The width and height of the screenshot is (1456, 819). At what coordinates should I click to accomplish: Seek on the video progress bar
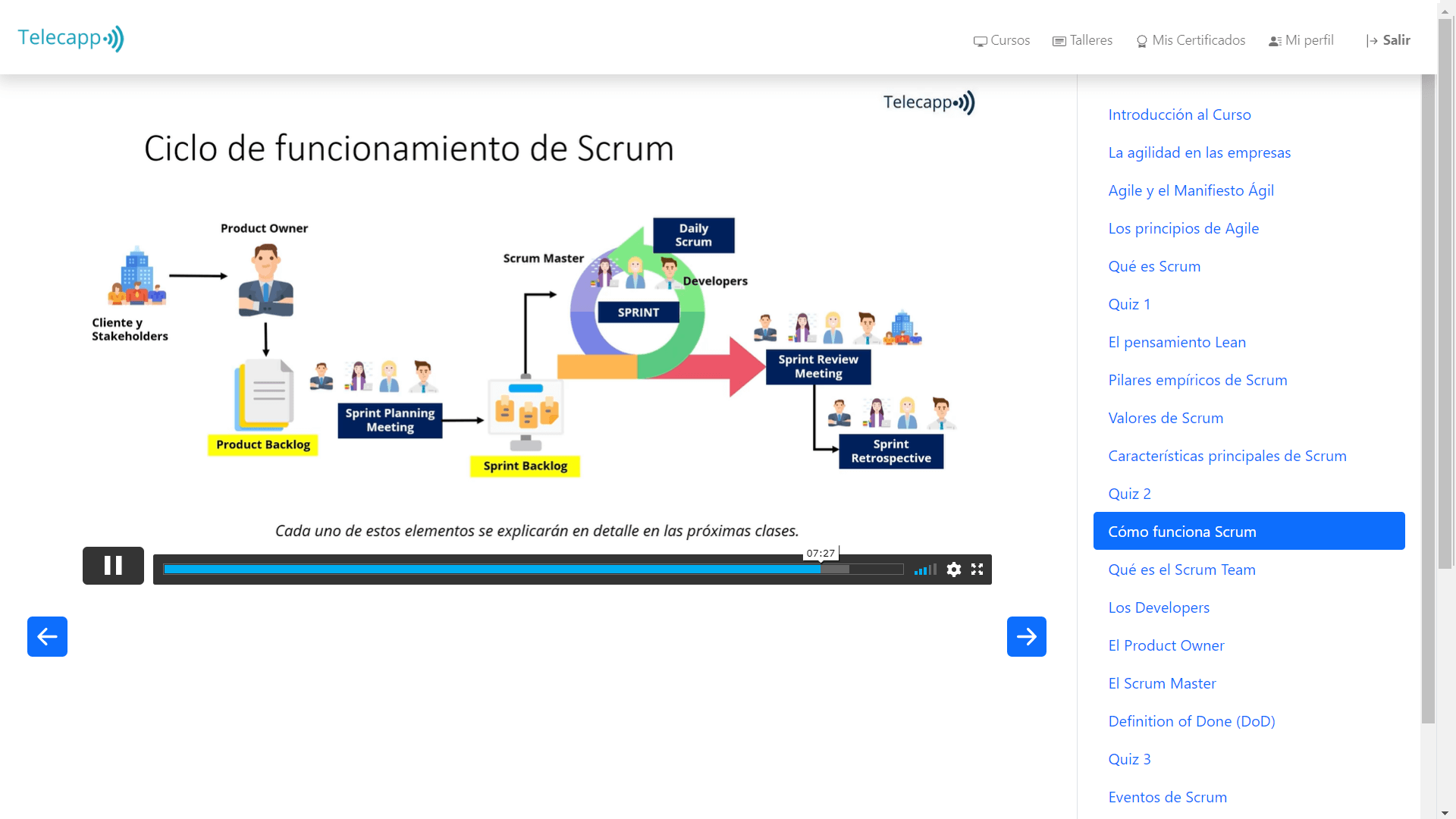533,570
